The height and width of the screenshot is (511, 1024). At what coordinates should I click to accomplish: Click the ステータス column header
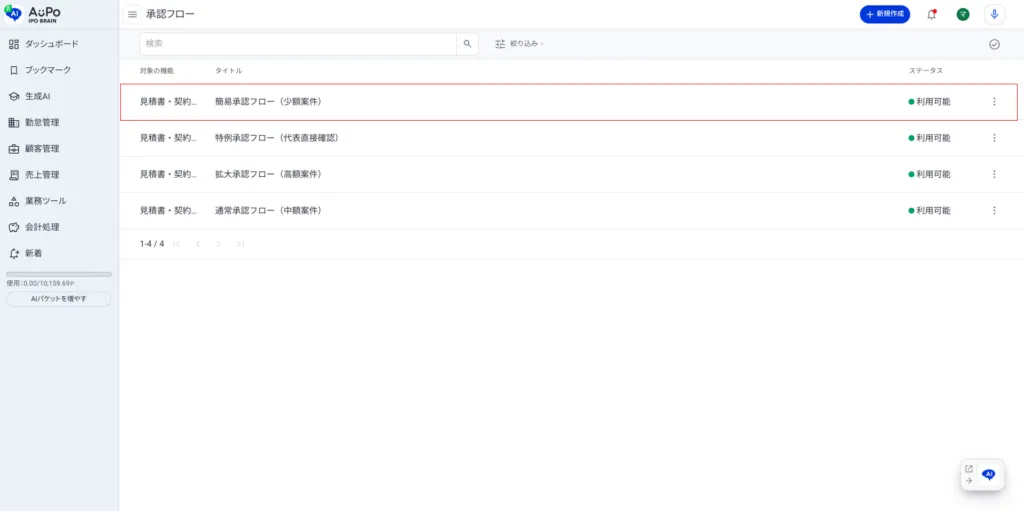pos(925,71)
